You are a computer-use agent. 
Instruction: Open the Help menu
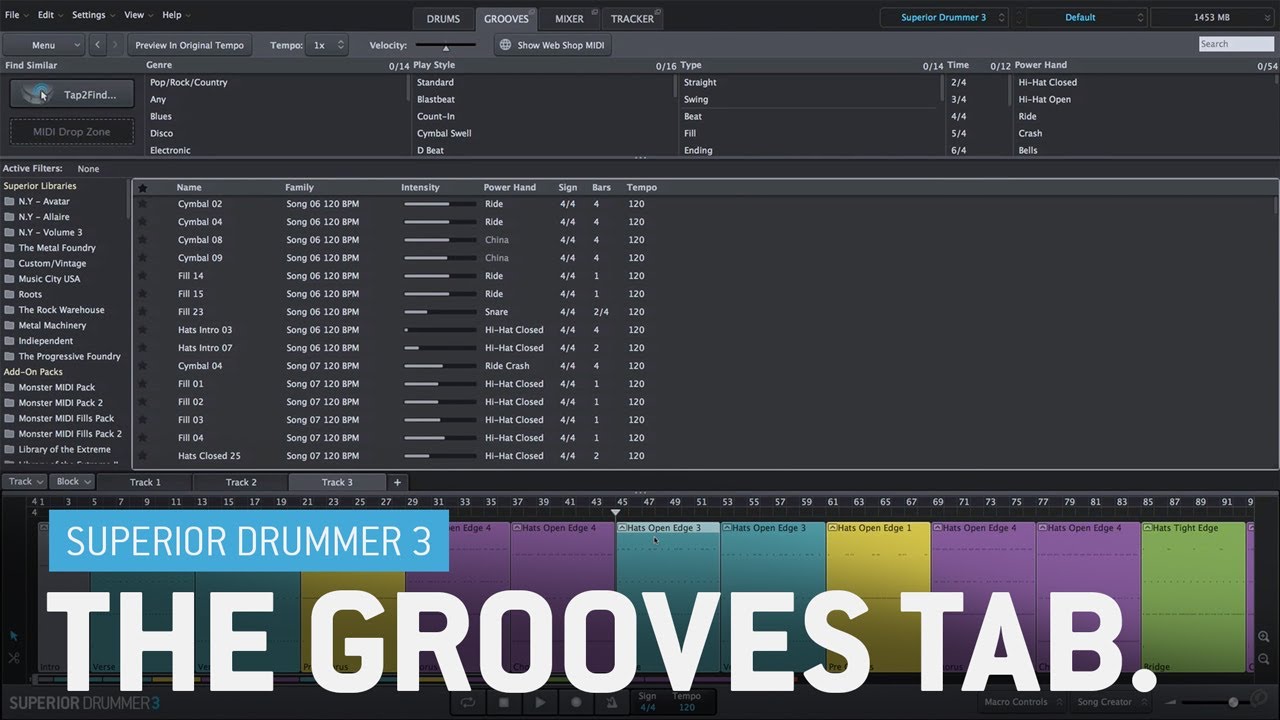click(x=175, y=15)
